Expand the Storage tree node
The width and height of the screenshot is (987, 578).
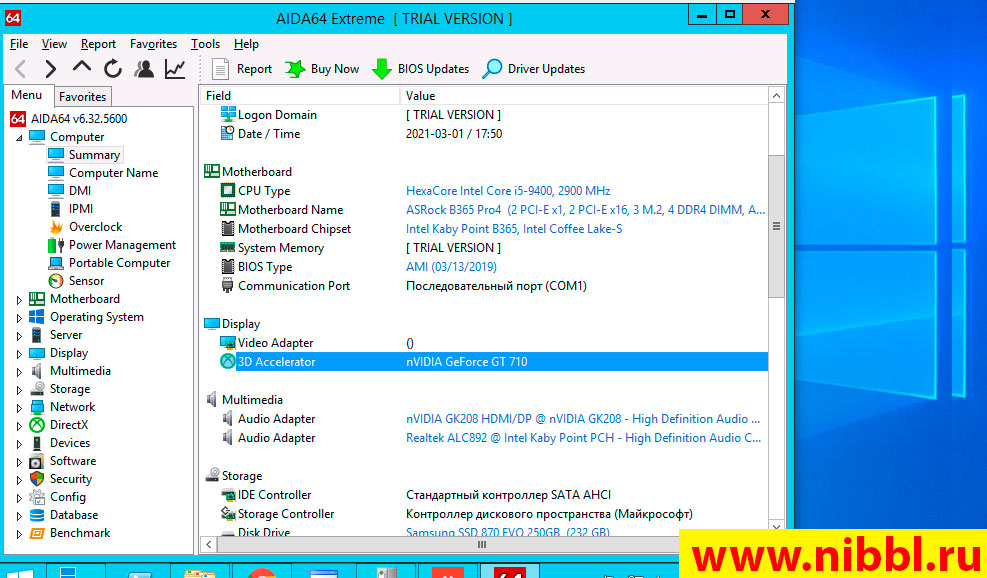click(19, 390)
